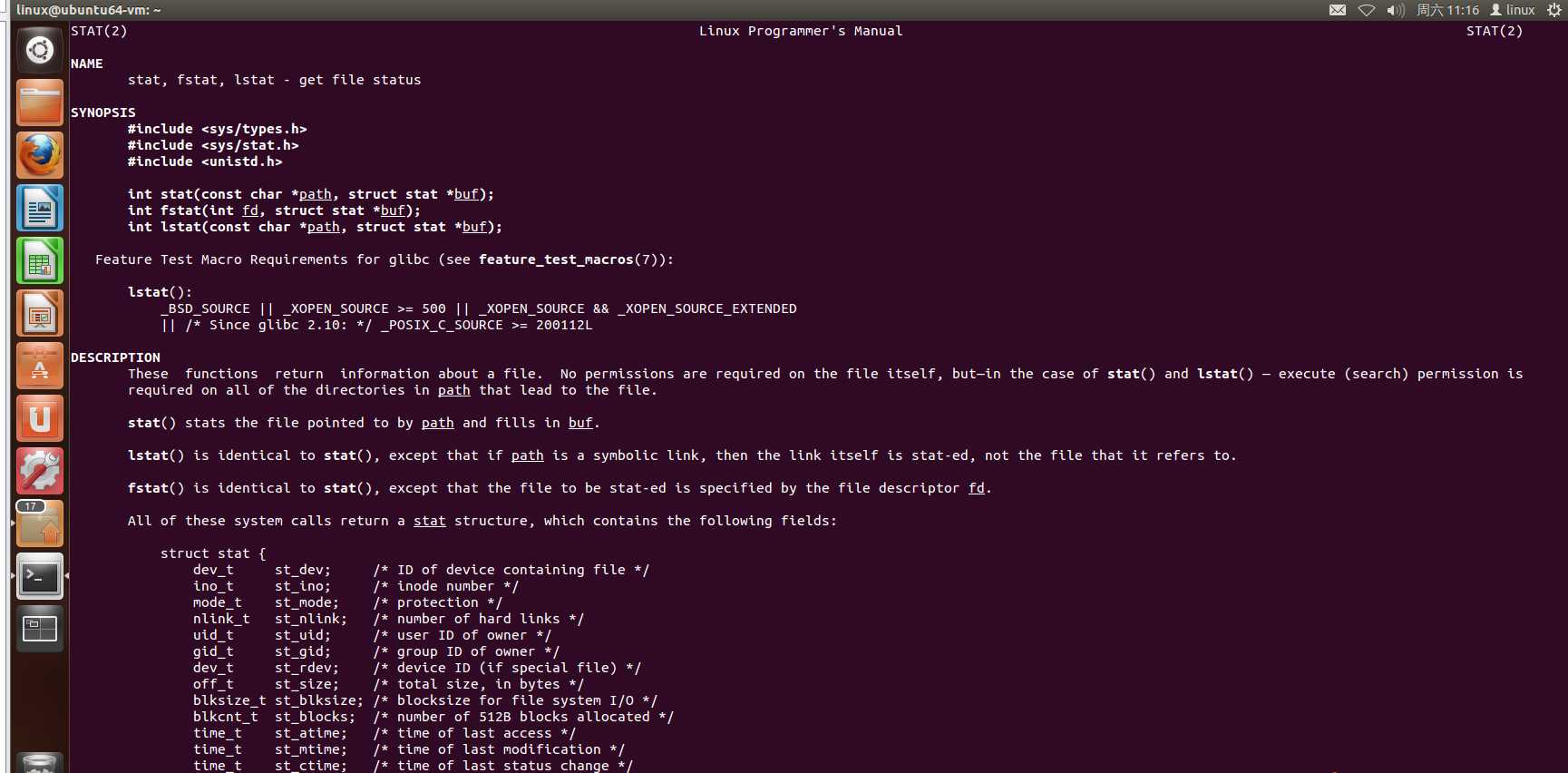
Task: Click the 'SYNOPSIS' section heading
Action: [103, 113]
